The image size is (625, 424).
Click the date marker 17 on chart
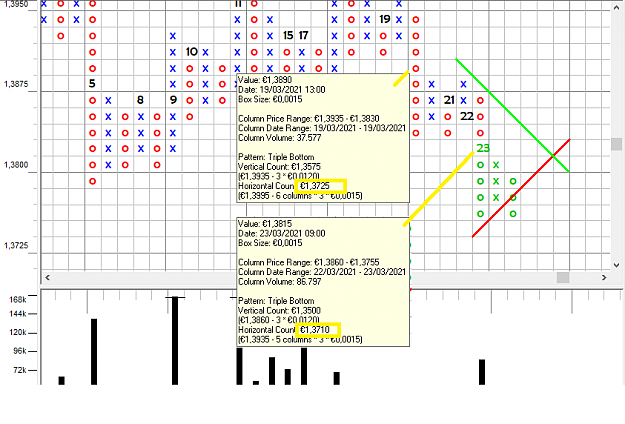coord(303,35)
